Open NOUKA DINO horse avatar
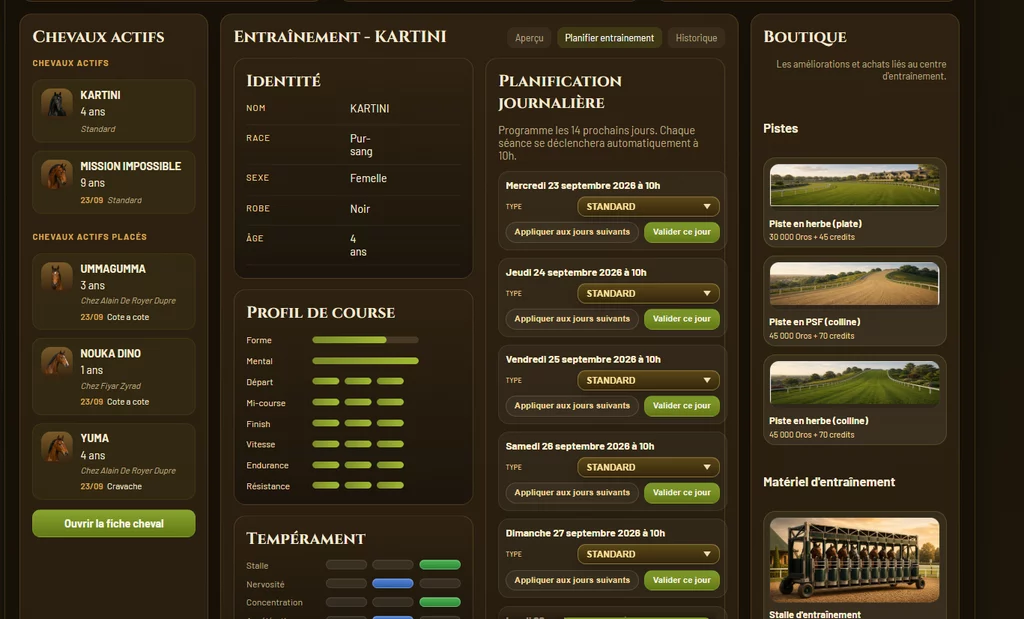The width and height of the screenshot is (1024, 619). (x=57, y=362)
